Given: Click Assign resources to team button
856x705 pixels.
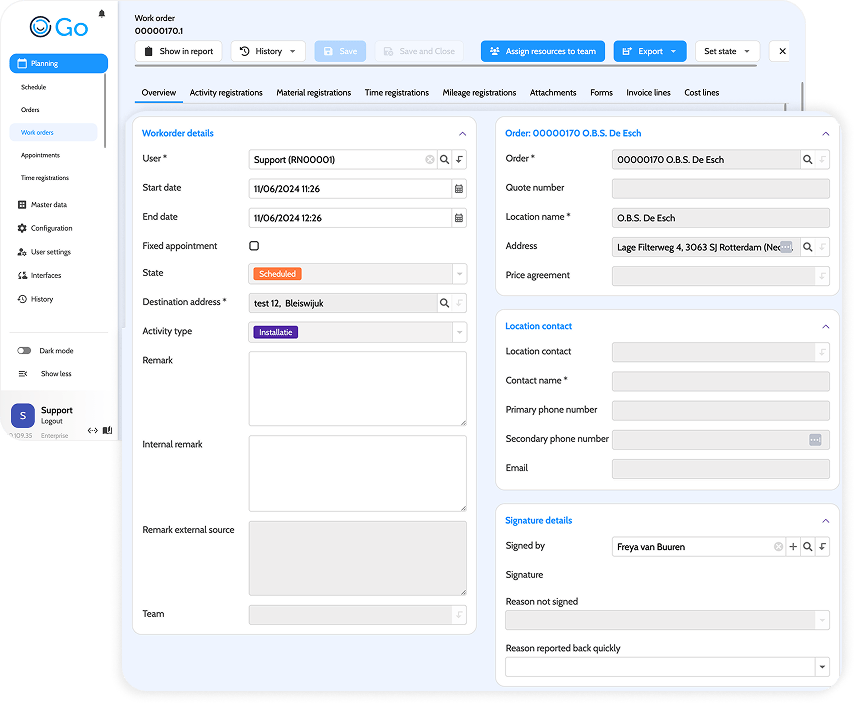Looking at the screenshot, I should click(543, 51).
